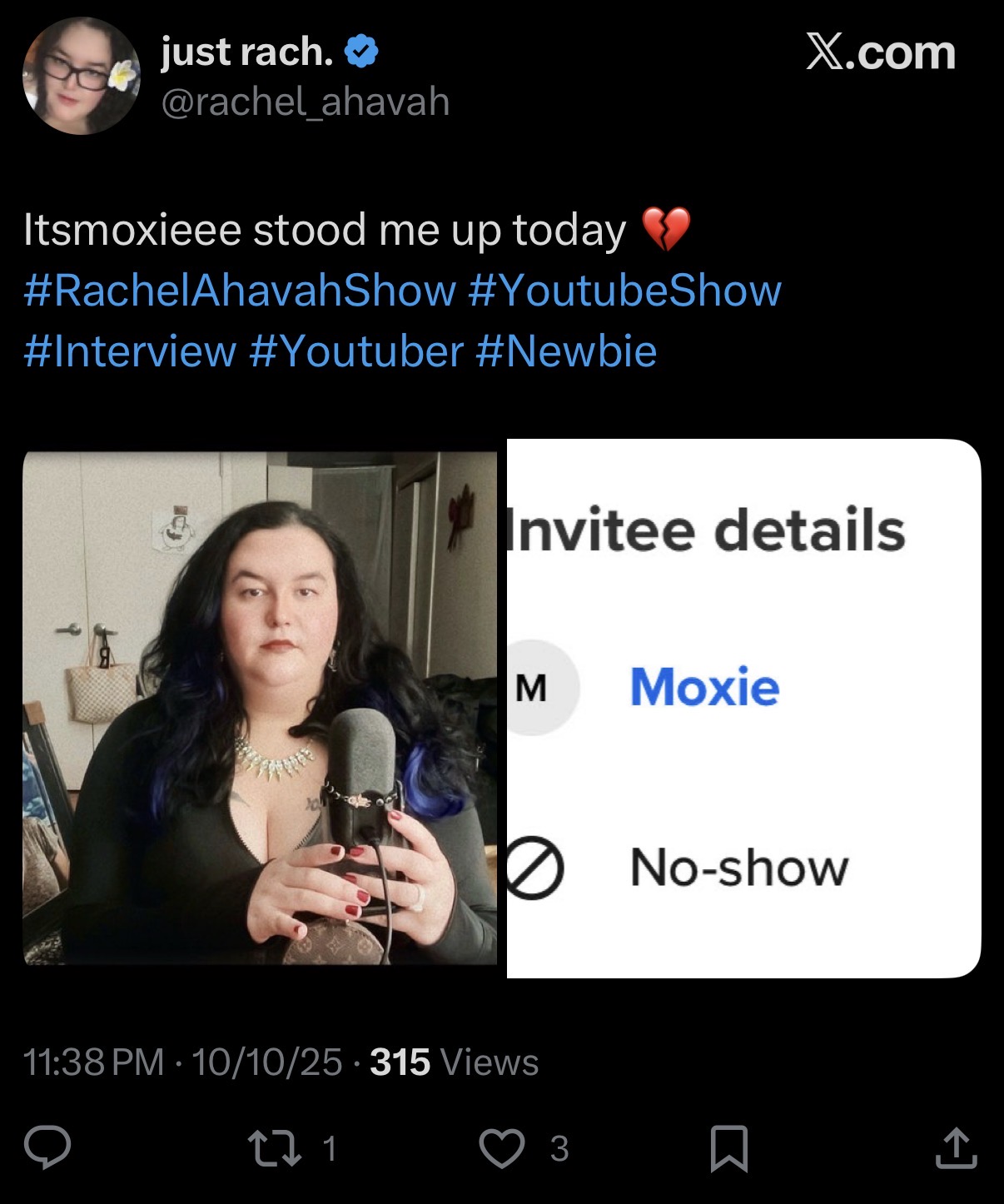Follow the #Interview hashtag link
Viewport: 1004px width, 1204px height.
[130, 351]
